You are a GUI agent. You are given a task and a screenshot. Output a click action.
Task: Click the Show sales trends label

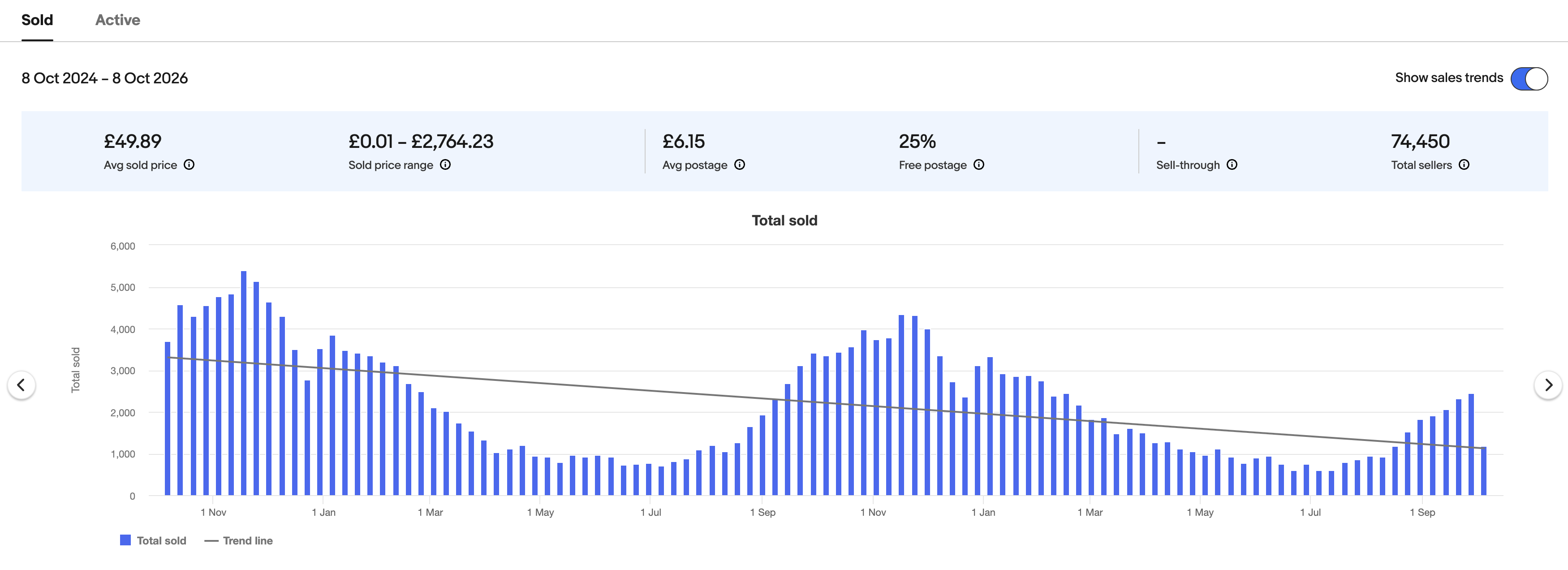pyautogui.click(x=1449, y=78)
